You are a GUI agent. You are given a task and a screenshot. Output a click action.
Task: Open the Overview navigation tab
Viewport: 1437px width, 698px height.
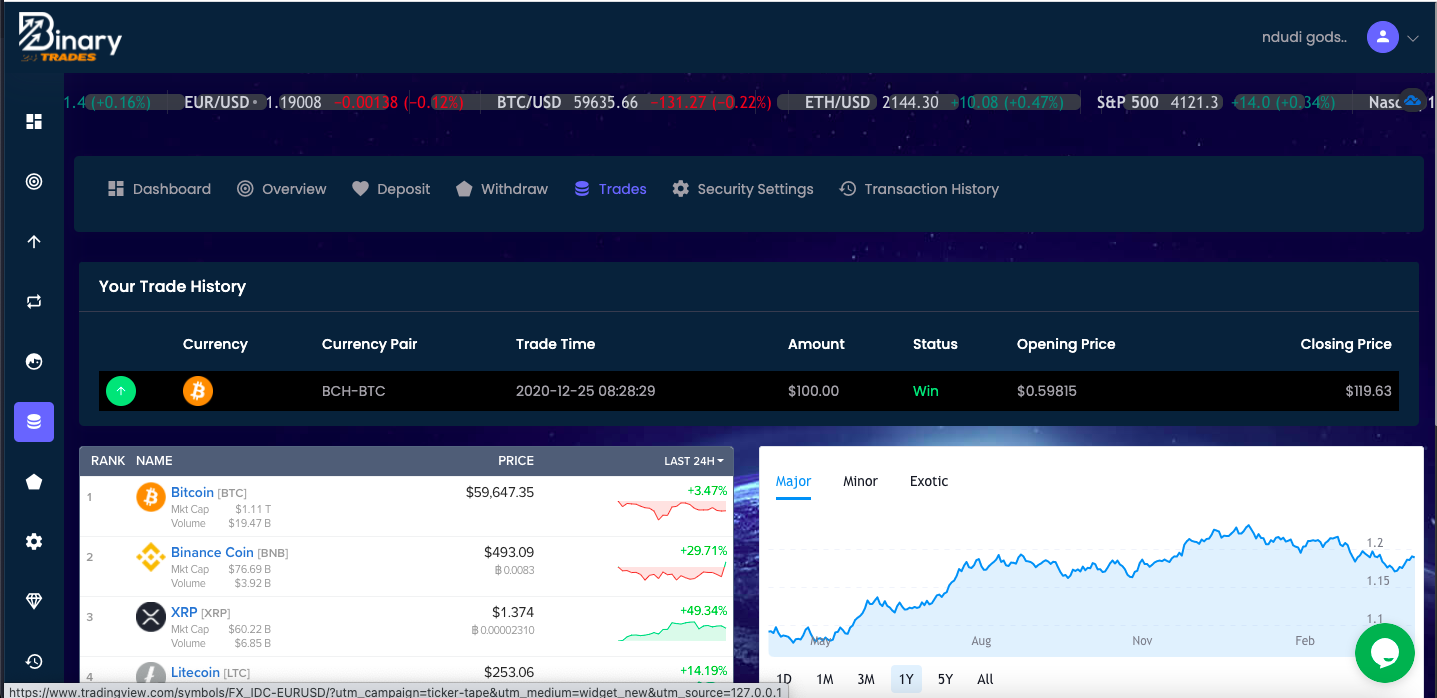pos(282,189)
